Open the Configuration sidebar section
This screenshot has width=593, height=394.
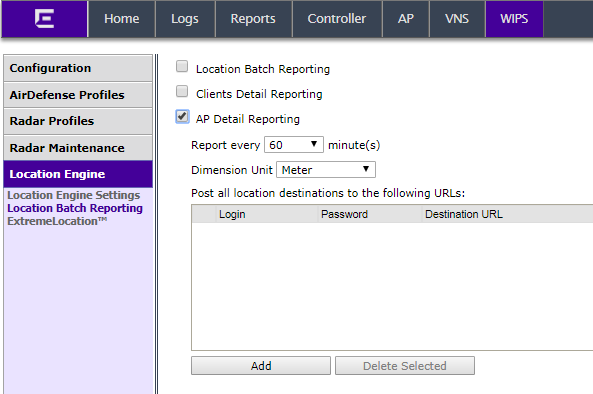78,68
